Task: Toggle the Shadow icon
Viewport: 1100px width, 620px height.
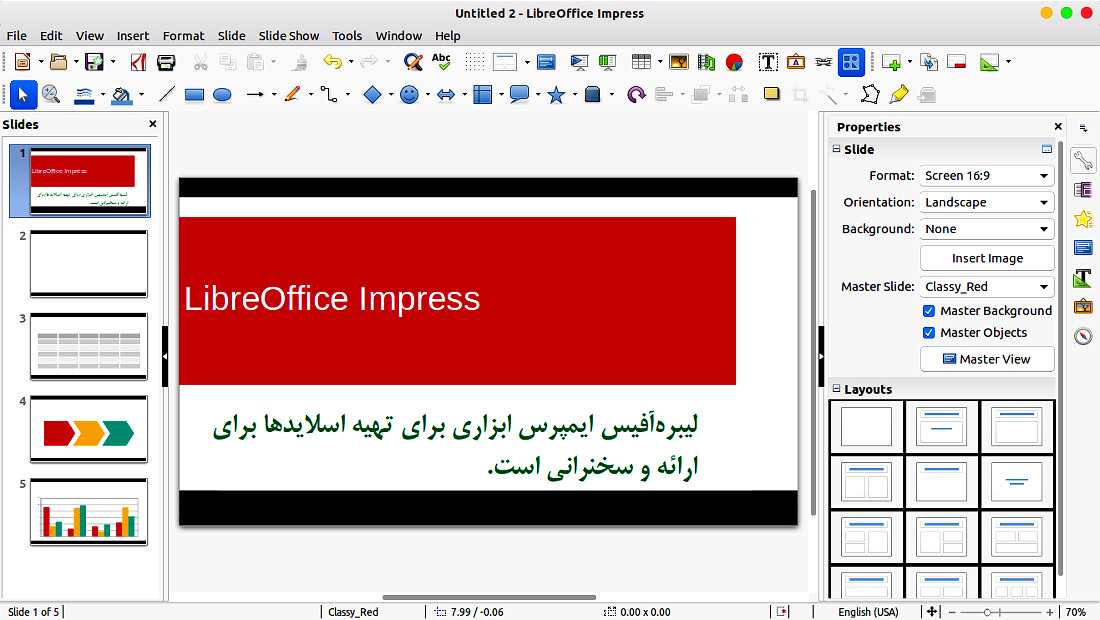Action: [772, 94]
